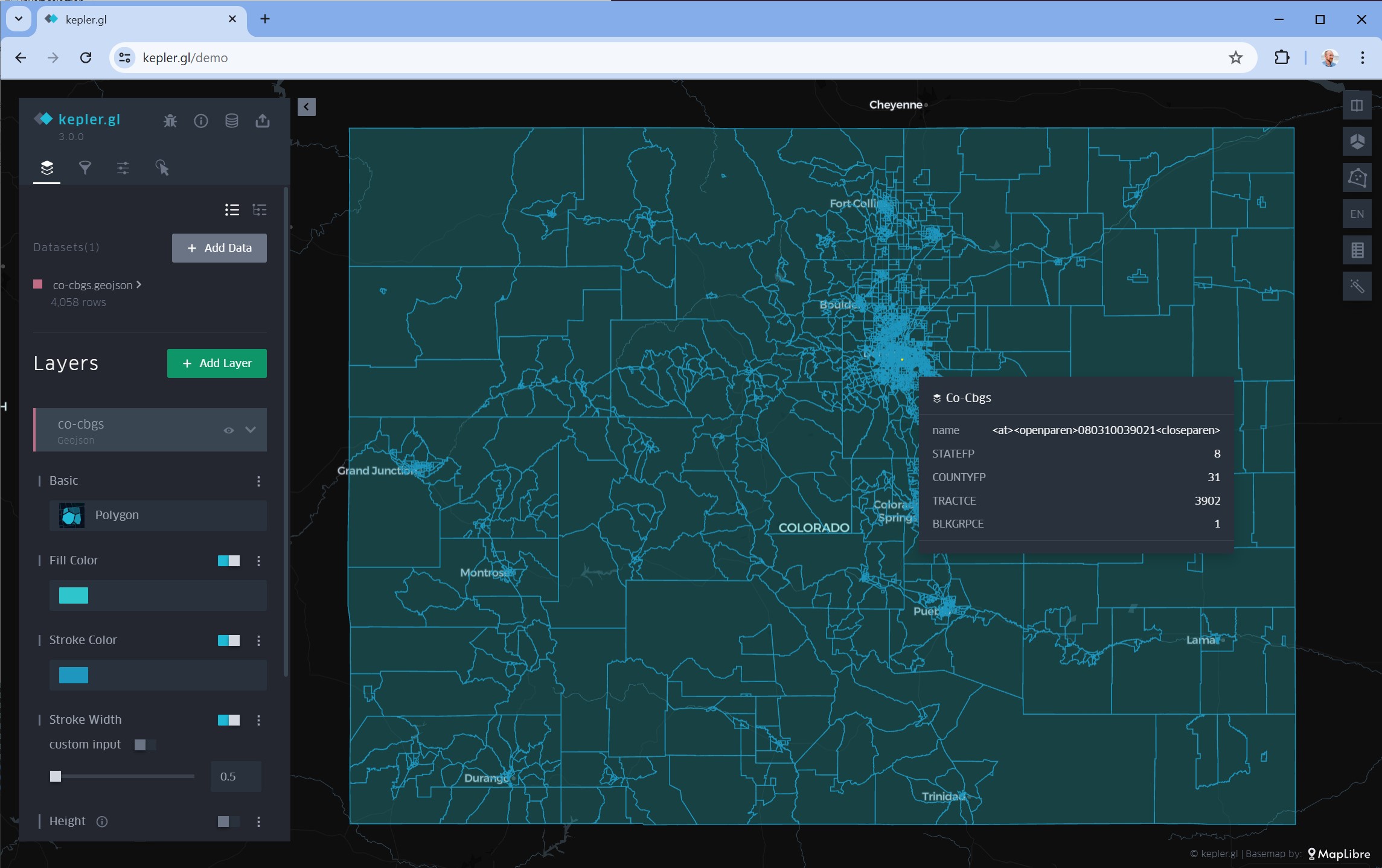Screen dimensions: 1382x868
Task: Toggle 3D map view icon
Action: coord(1357,141)
